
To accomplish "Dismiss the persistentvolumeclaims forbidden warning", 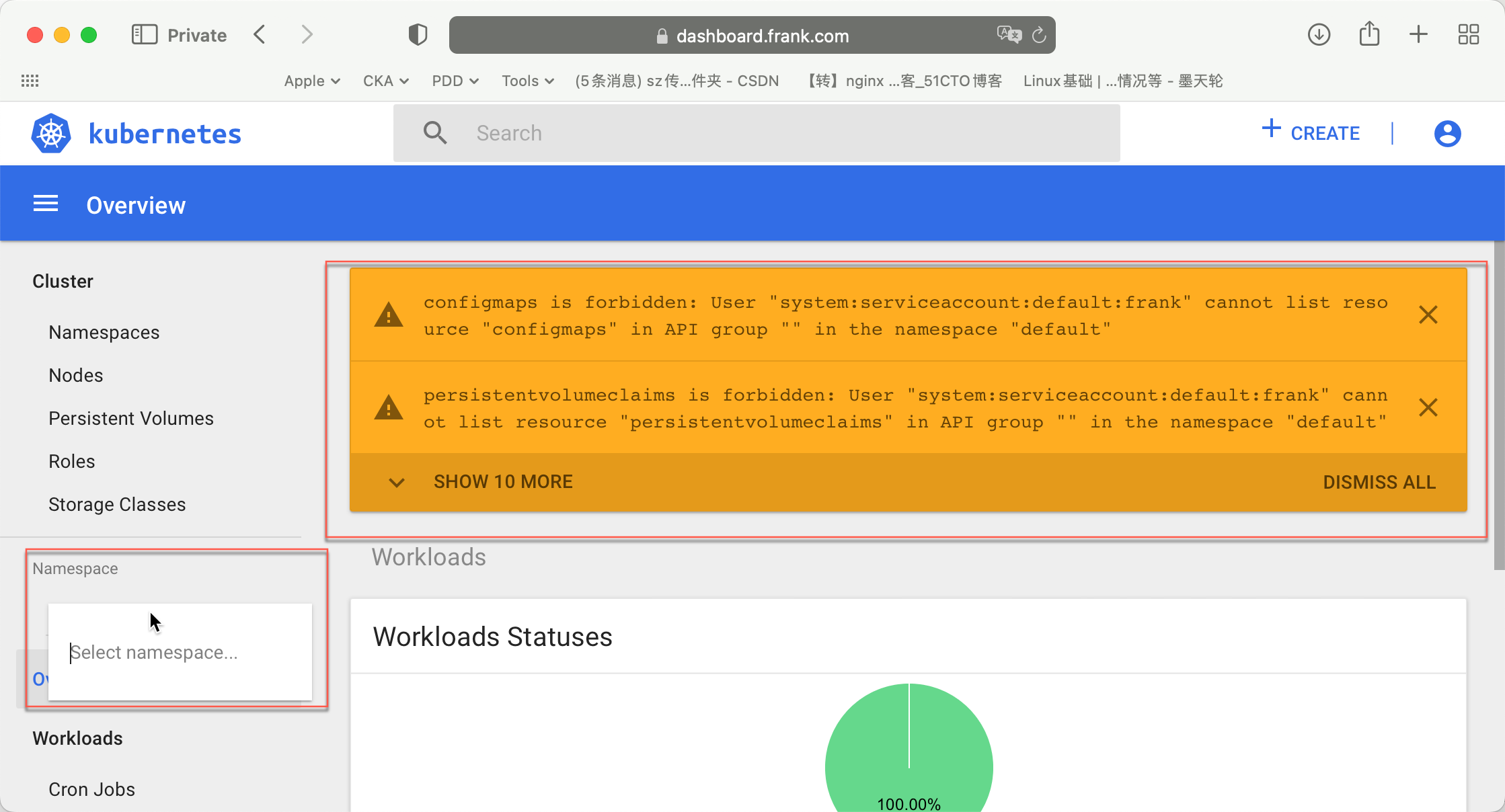I will tap(1428, 407).
